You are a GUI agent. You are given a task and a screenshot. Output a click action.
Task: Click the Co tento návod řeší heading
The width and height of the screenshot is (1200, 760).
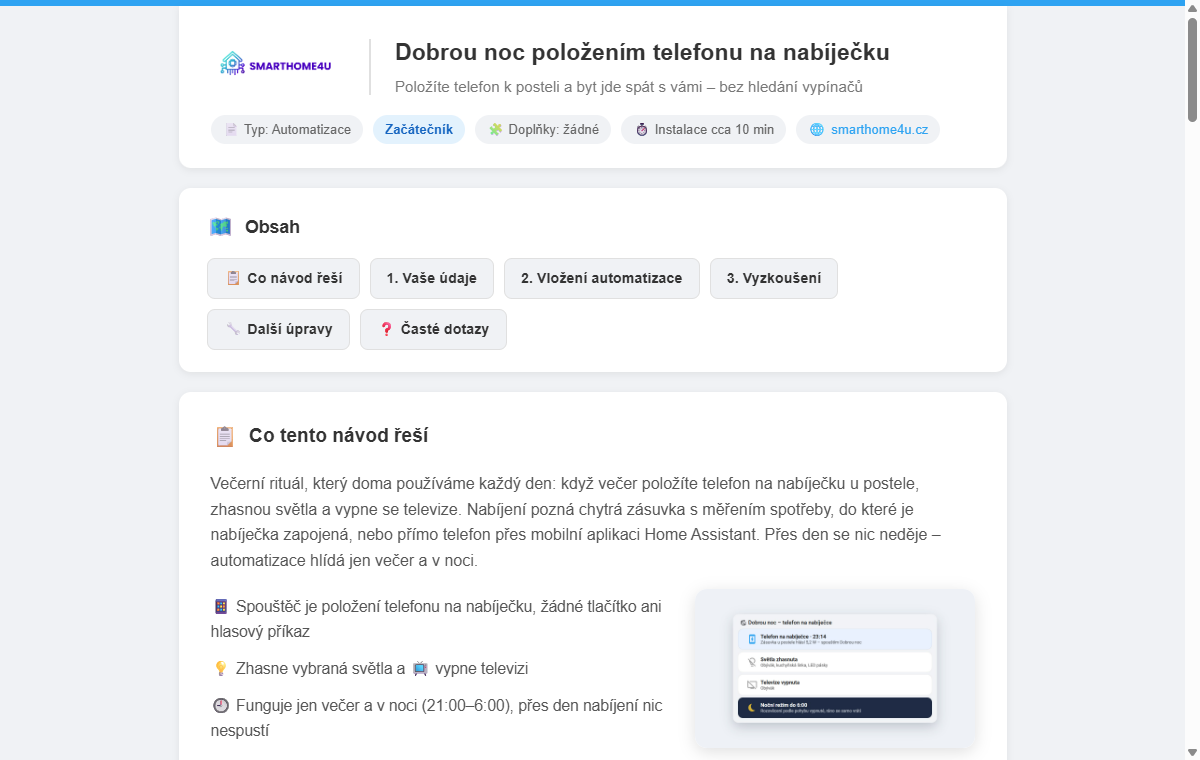click(x=339, y=436)
